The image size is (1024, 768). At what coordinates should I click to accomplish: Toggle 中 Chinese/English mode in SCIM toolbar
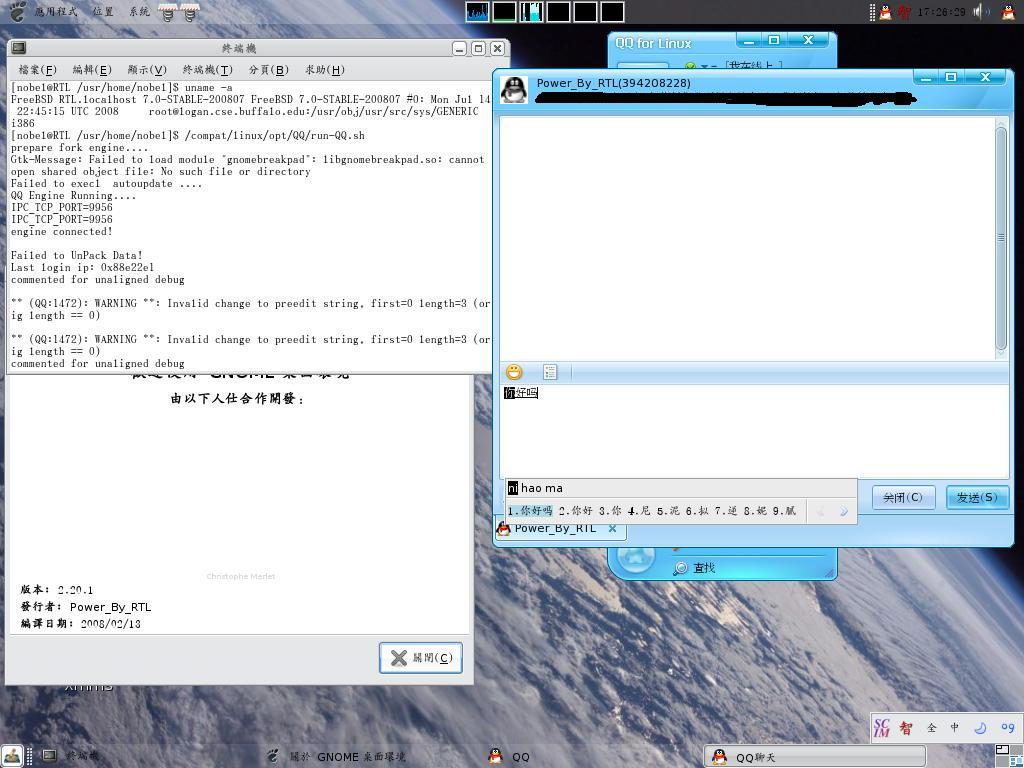pyautogui.click(x=955, y=728)
